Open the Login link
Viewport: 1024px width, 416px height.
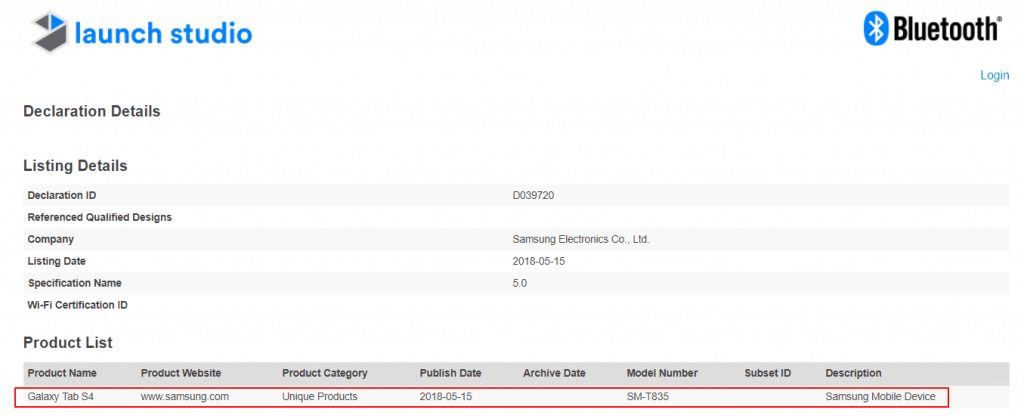pos(994,75)
